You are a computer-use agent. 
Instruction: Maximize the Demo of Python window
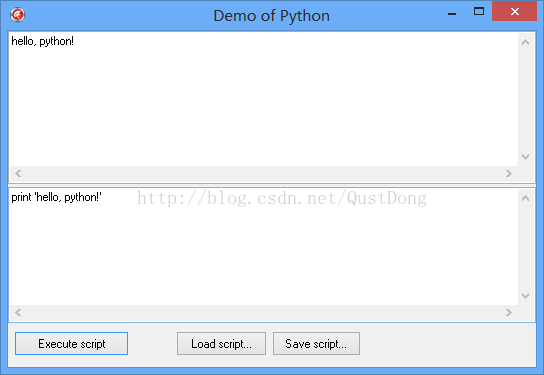[479, 11]
